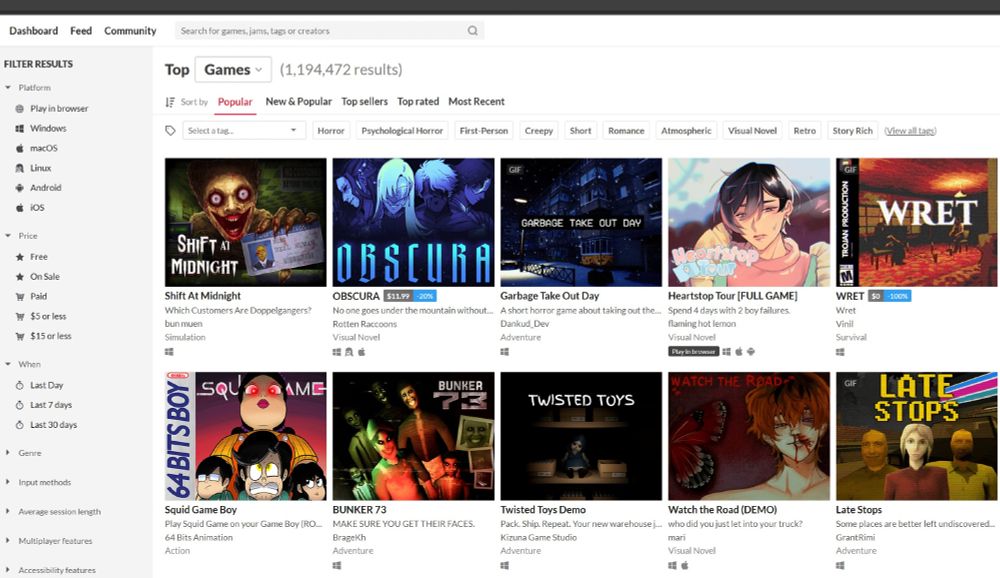Click the Windows icon under Shift At Midnight
Image resolution: width=1000 pixels, height=578 pixels.
pyautogui.click(x=169, y=352)
